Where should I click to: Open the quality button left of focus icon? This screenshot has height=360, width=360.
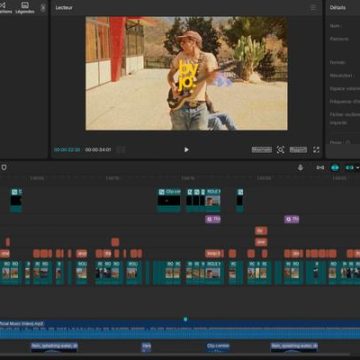tap(262, 150)
